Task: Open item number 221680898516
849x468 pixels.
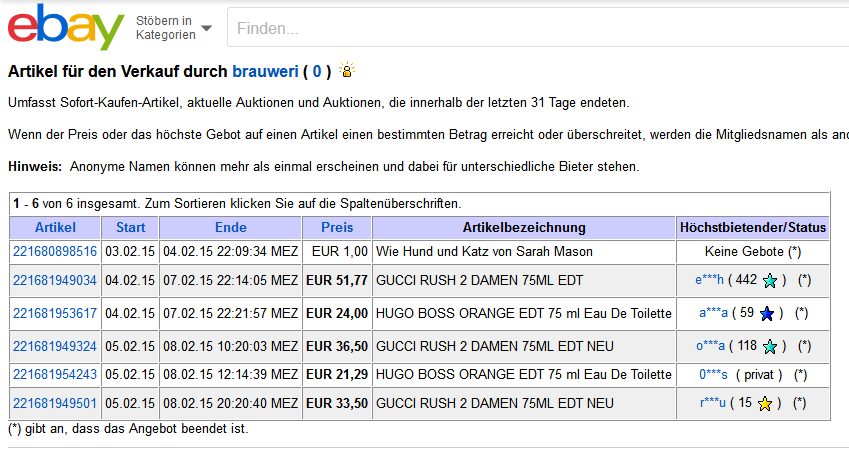Action: 55,251
